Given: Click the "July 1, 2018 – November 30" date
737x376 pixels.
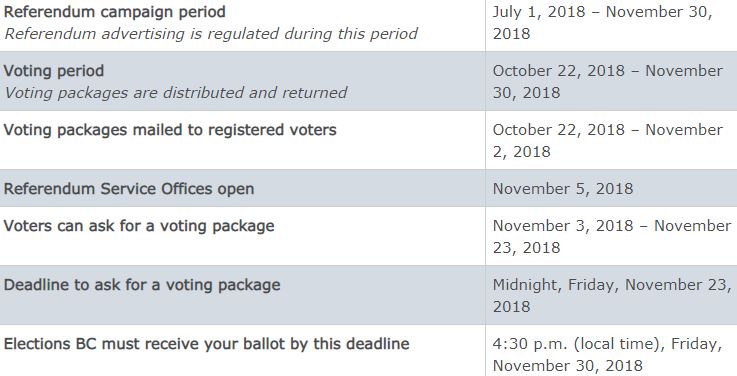Looking at the screenshot, I should click(x=603, y=12).
